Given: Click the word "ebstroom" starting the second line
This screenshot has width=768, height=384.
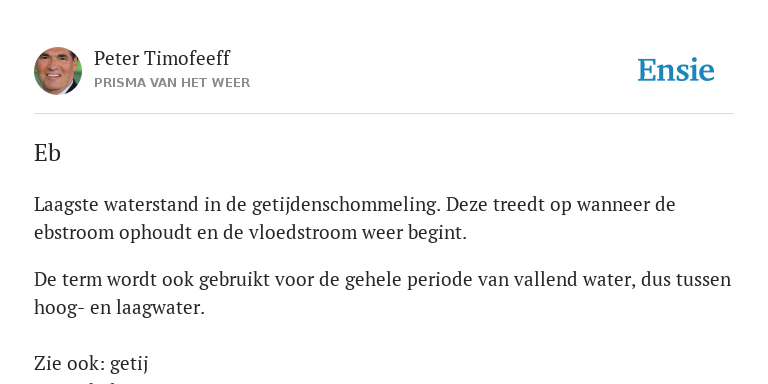Looking at the screenshot, I should pos(73,232).
